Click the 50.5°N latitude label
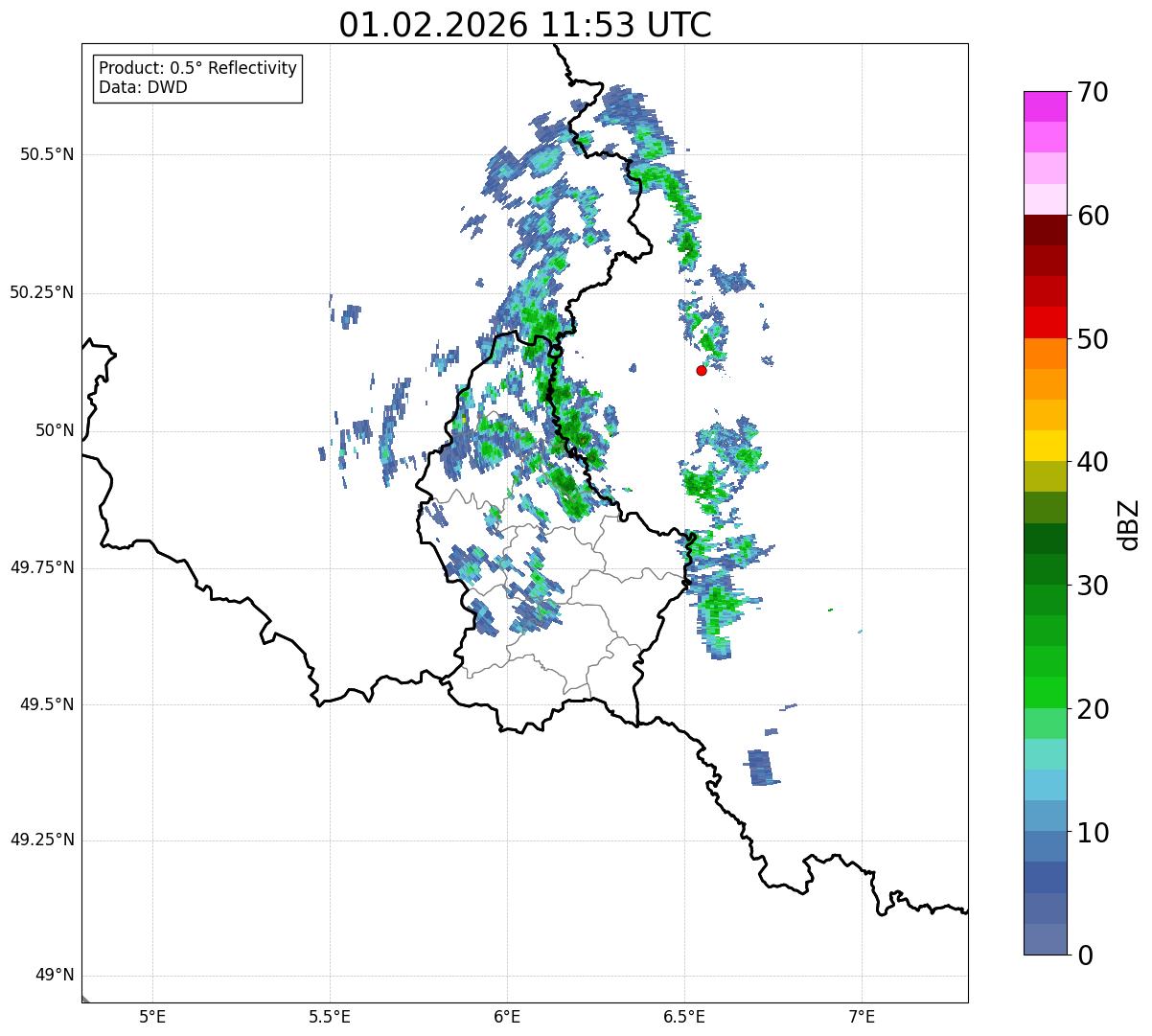 (47, 154)
